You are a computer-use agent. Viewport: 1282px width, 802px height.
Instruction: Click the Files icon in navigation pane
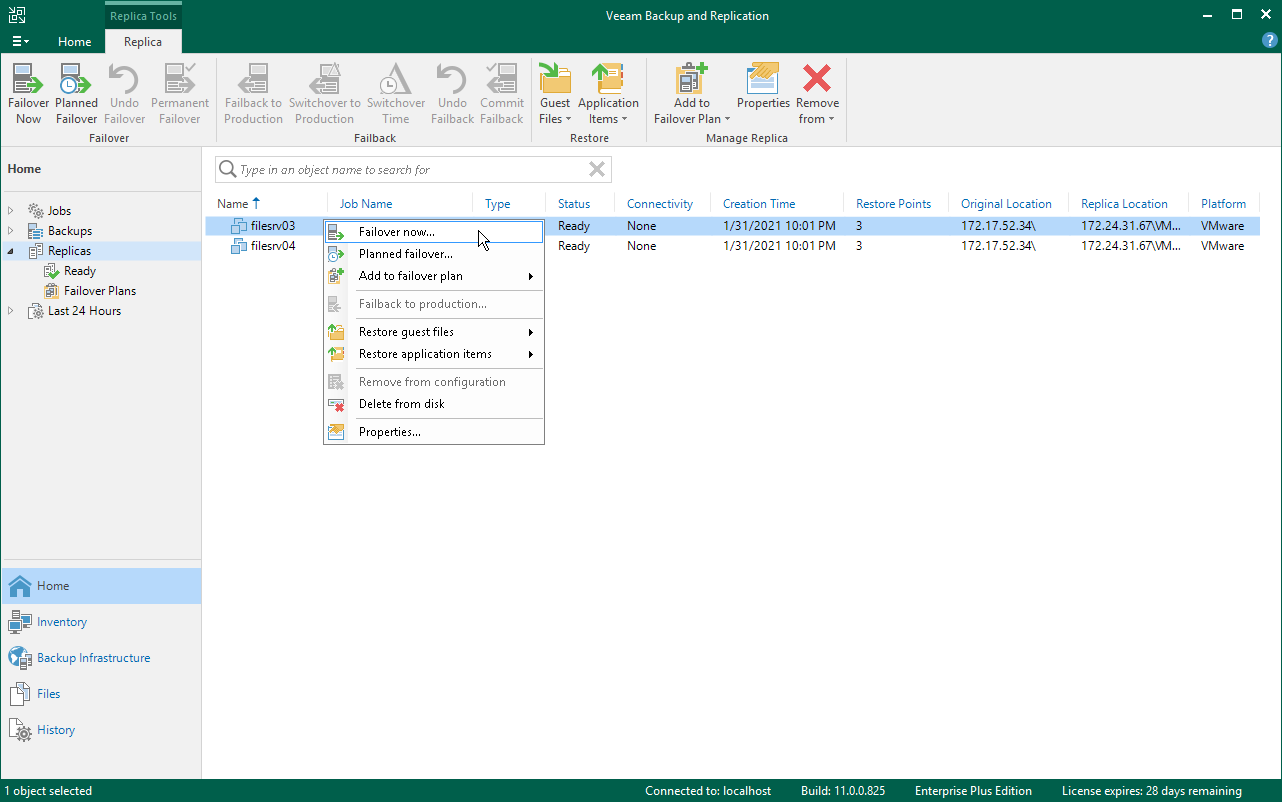20,694
